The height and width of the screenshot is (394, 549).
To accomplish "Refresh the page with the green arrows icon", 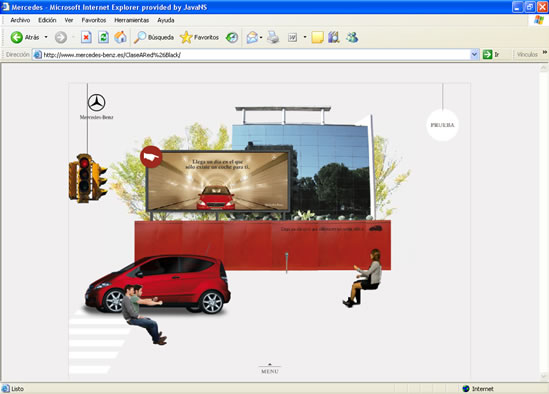I will (103, 37).
